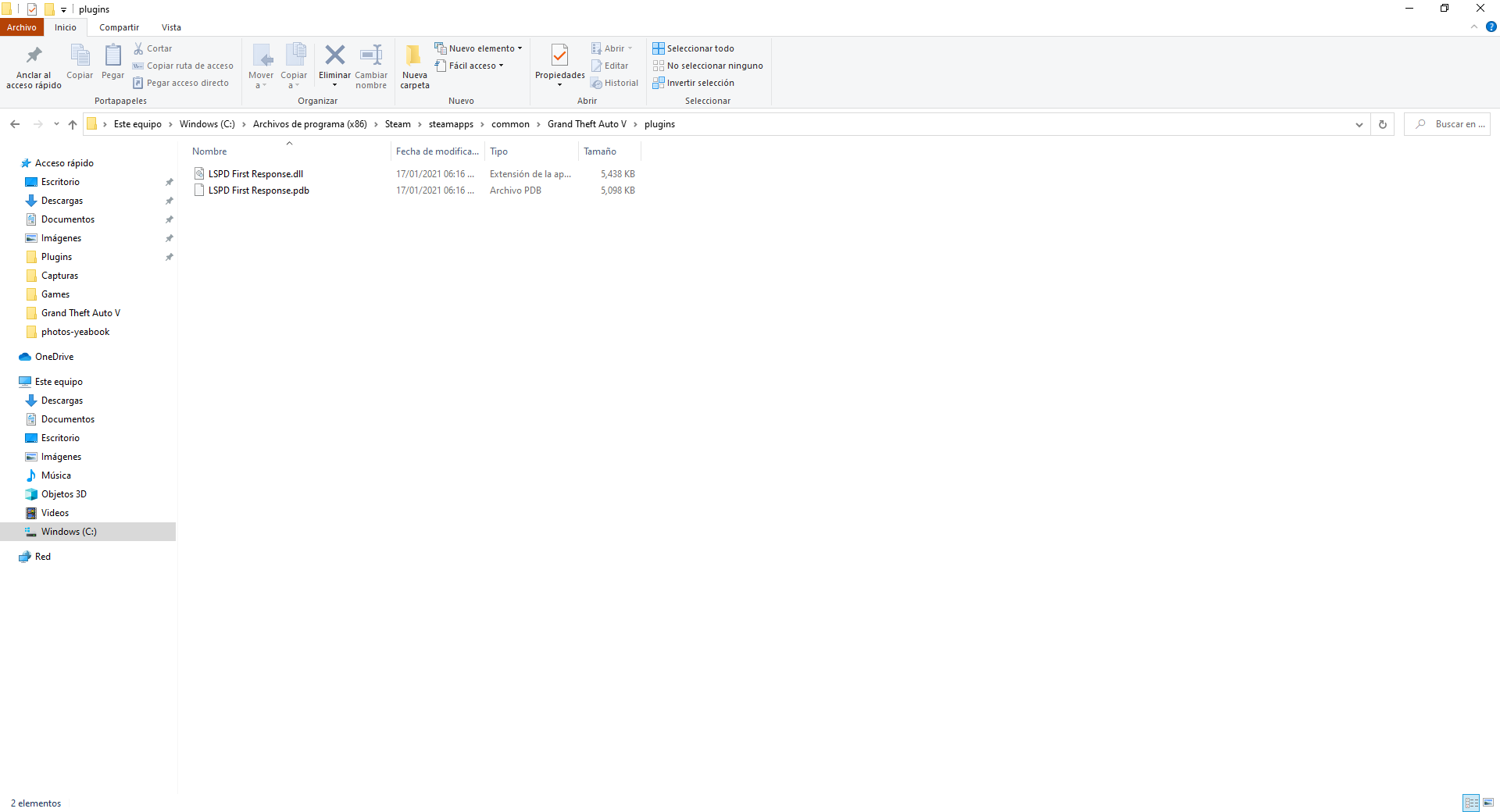
Task: Refresh the plugins folder view
Action: point(1382,124)
